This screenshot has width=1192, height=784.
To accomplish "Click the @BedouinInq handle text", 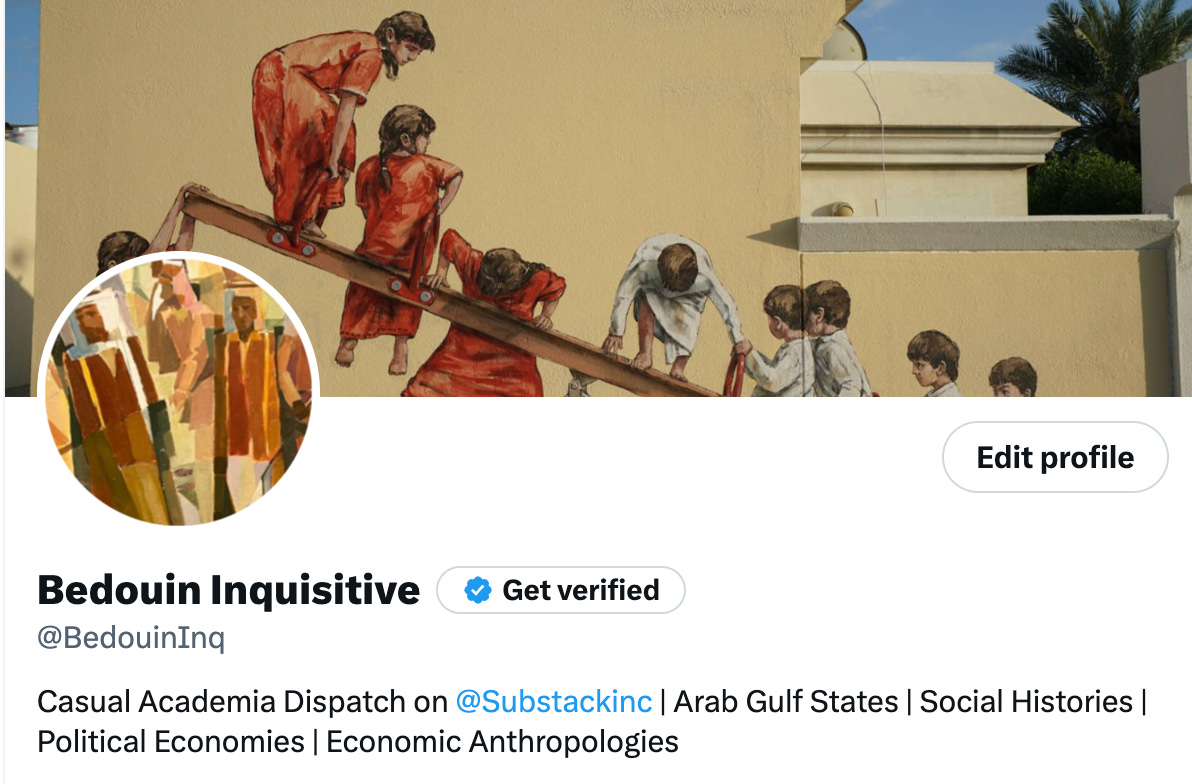I will point(131,637).
